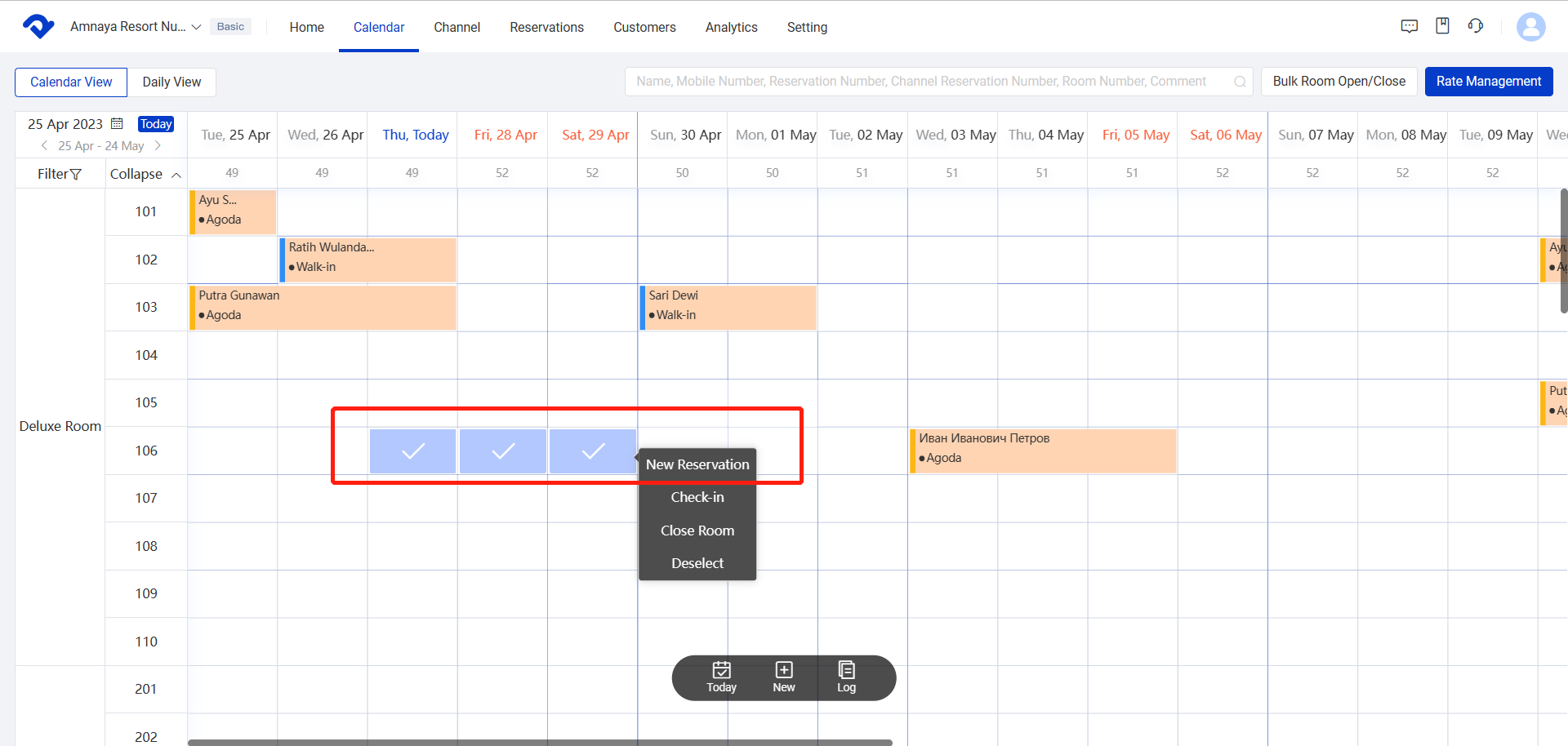Click the horizontal scrollbar at bottom

[x=539, y=742]
